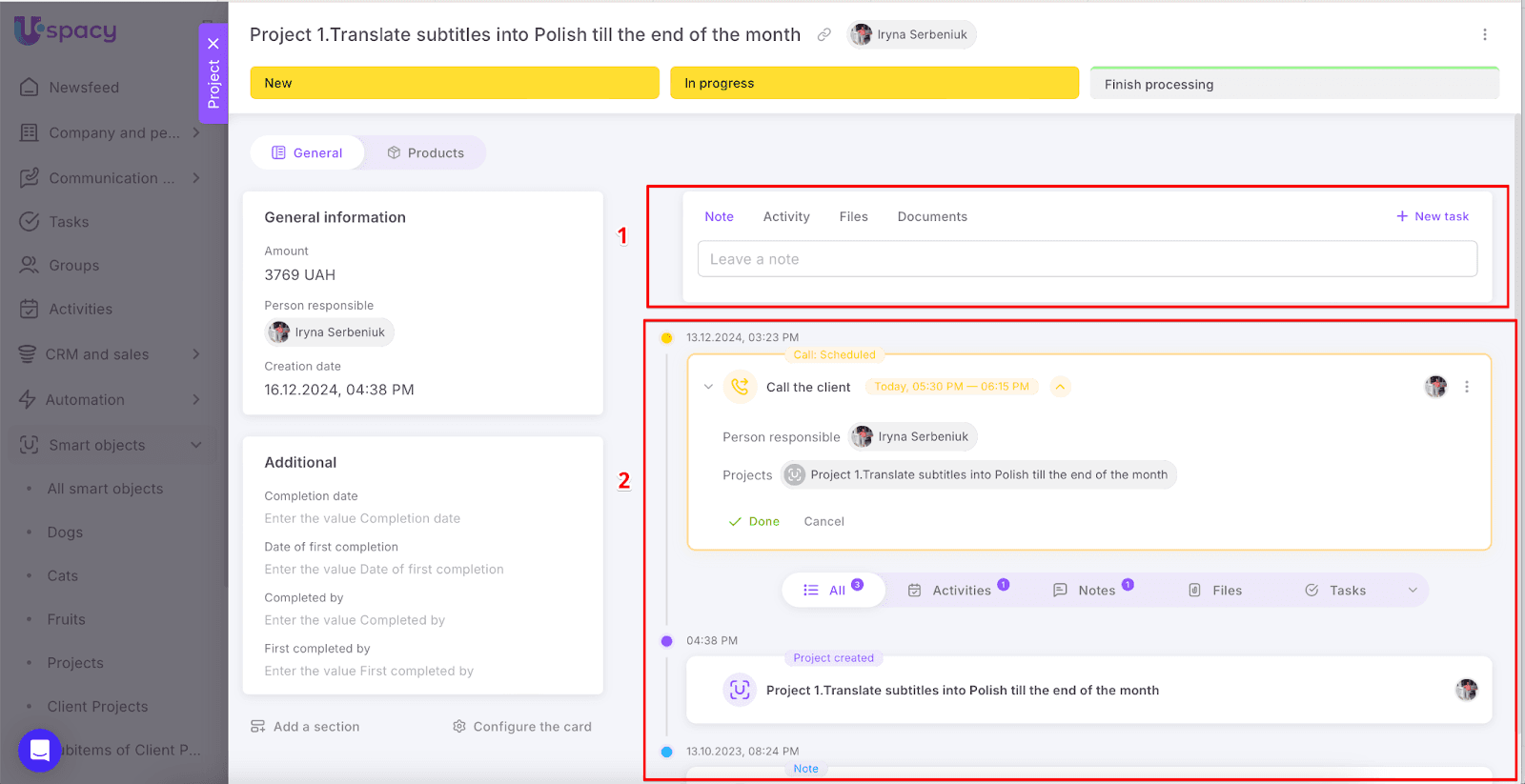The width and height of the screenshot is (1525, 784).
Task: Click the Leave a note field
Action: pos(1087,259)
